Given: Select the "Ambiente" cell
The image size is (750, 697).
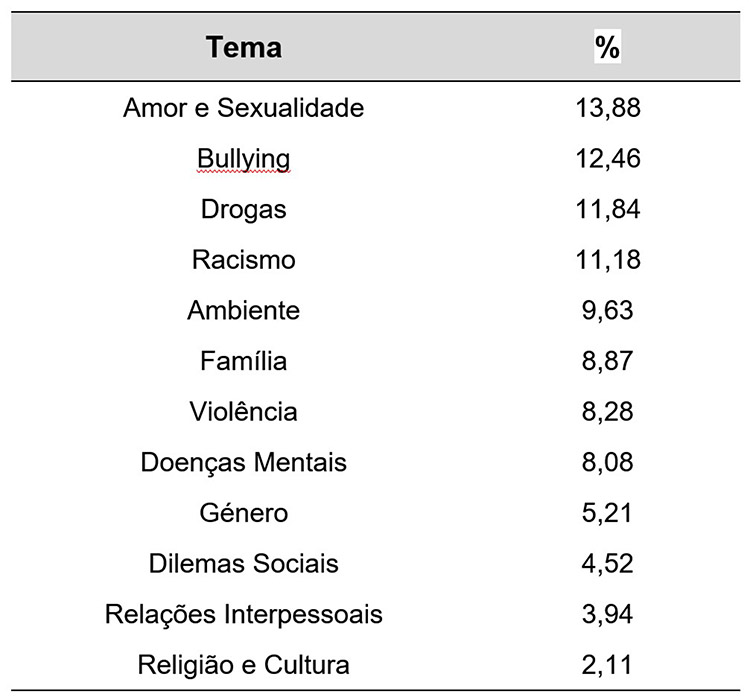Looking at the screenshot, I should pos(243,310).
